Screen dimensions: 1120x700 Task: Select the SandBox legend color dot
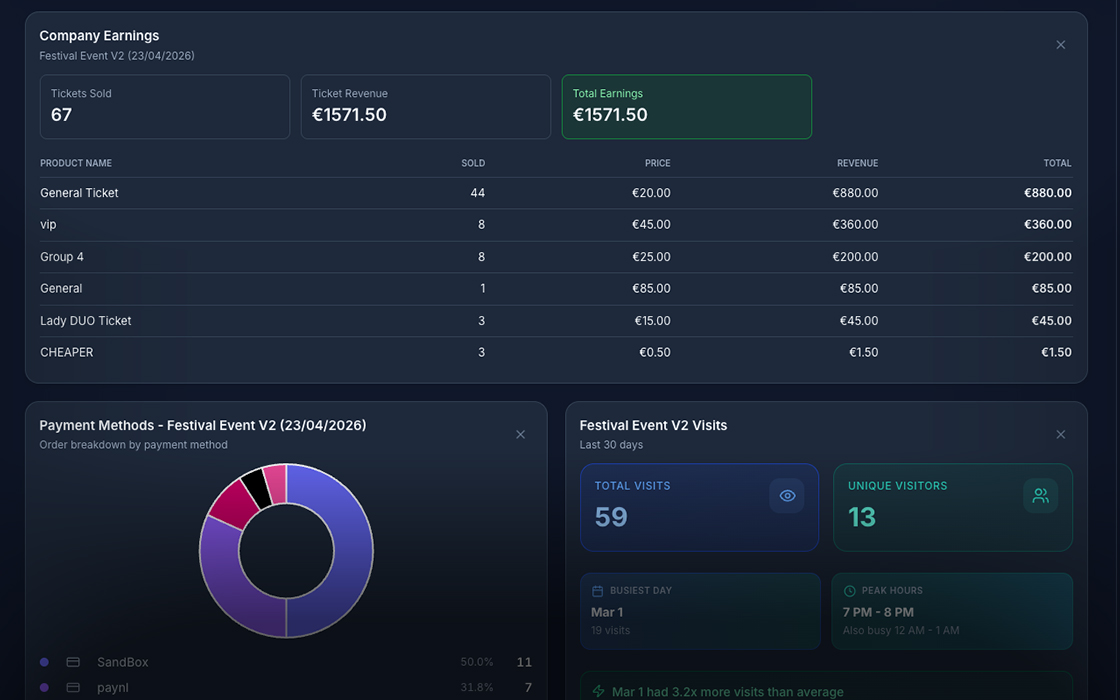coord(43,661)
